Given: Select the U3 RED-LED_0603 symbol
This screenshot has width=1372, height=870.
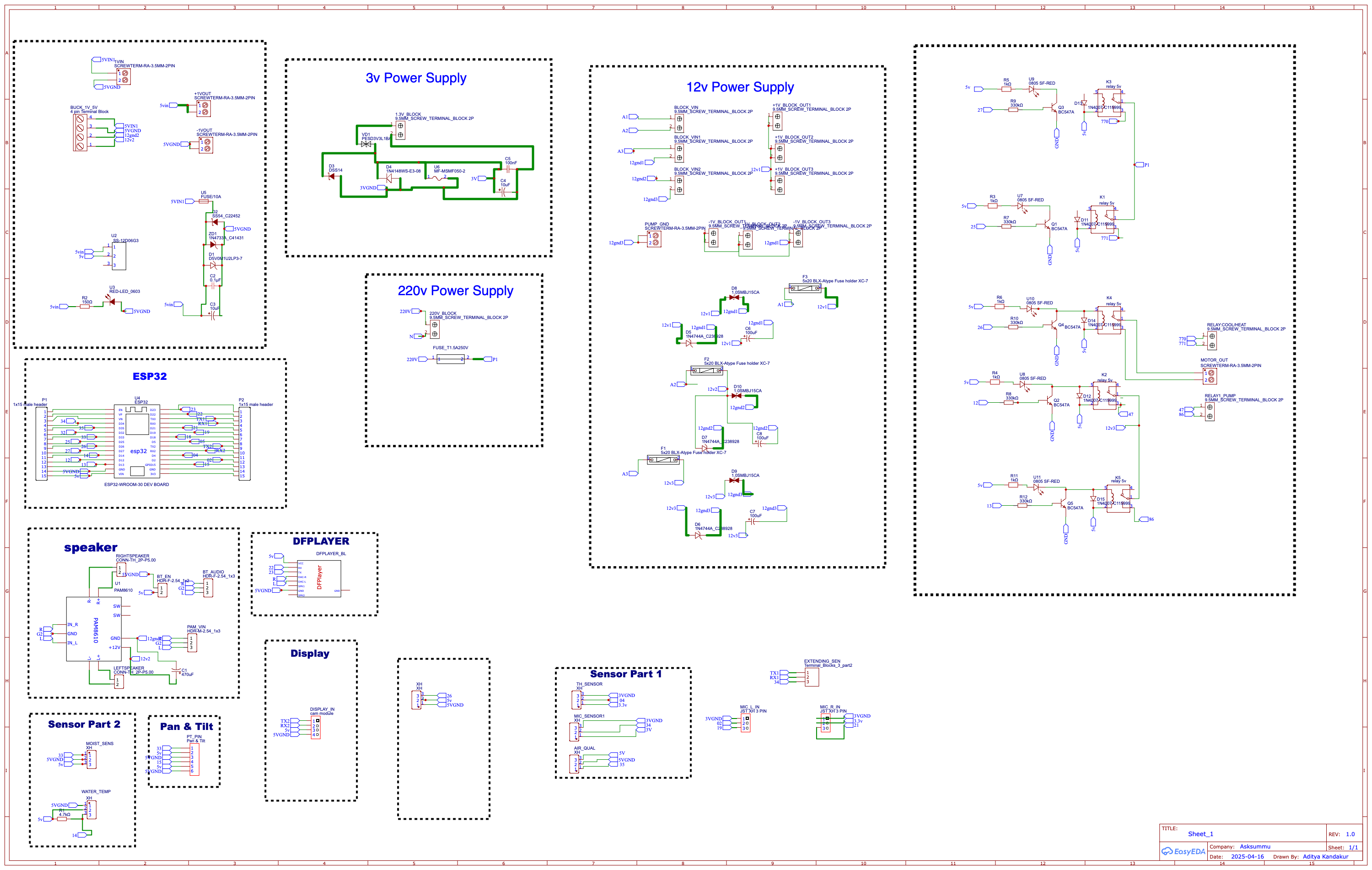Looking at the screenshot, I should click(x=111, y=300).
